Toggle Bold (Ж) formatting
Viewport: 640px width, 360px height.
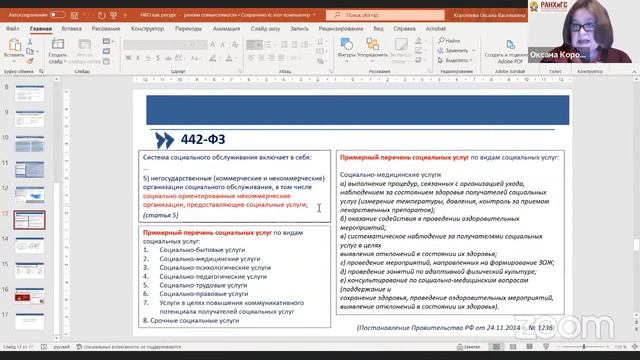128,58
